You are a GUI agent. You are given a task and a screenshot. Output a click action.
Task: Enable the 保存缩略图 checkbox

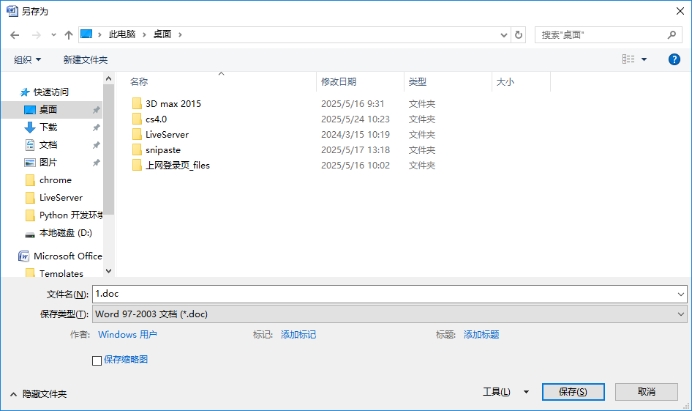[97, 359]
